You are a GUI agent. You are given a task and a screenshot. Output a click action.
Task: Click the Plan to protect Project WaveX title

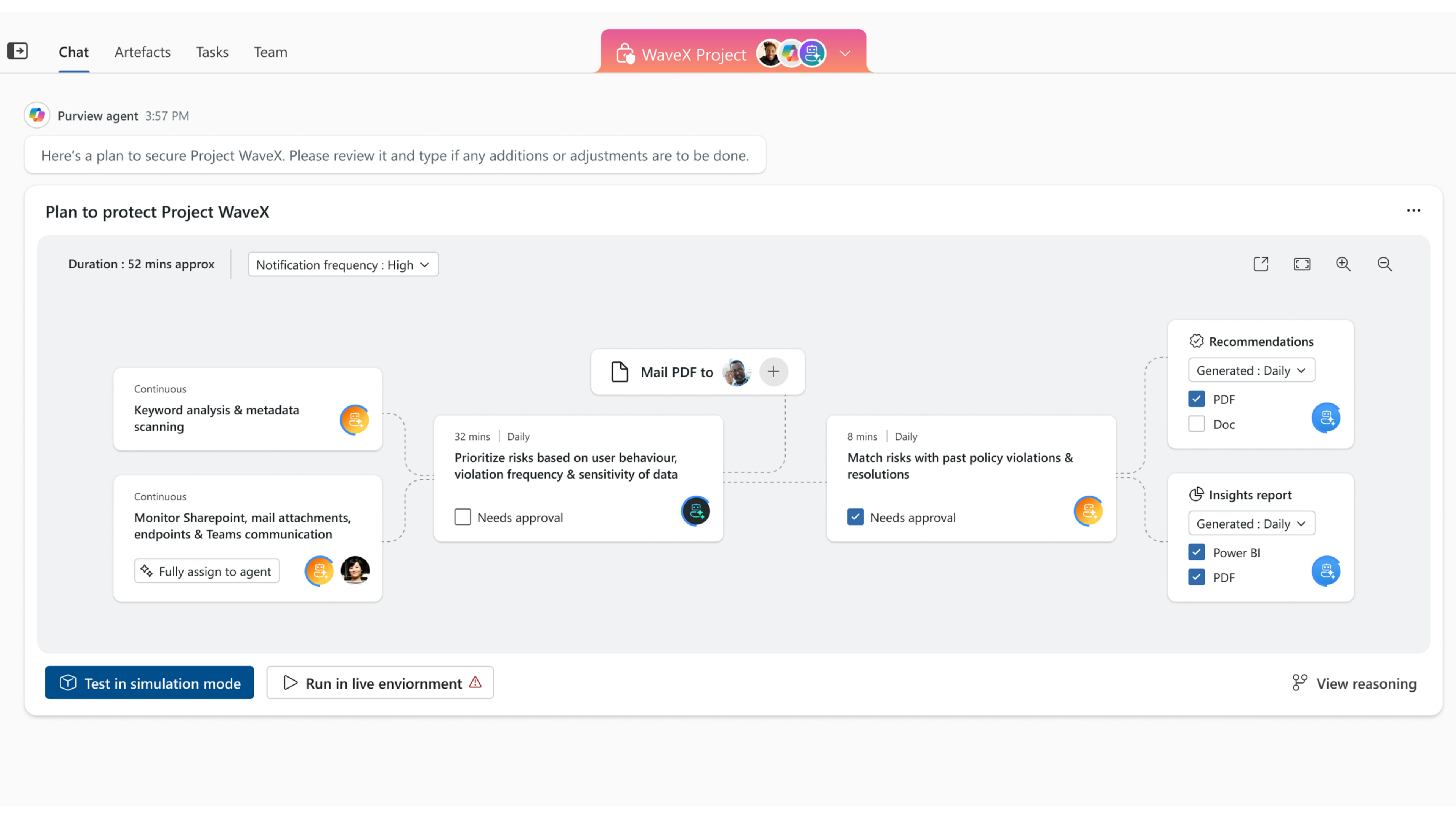click(x=157, y=212)
